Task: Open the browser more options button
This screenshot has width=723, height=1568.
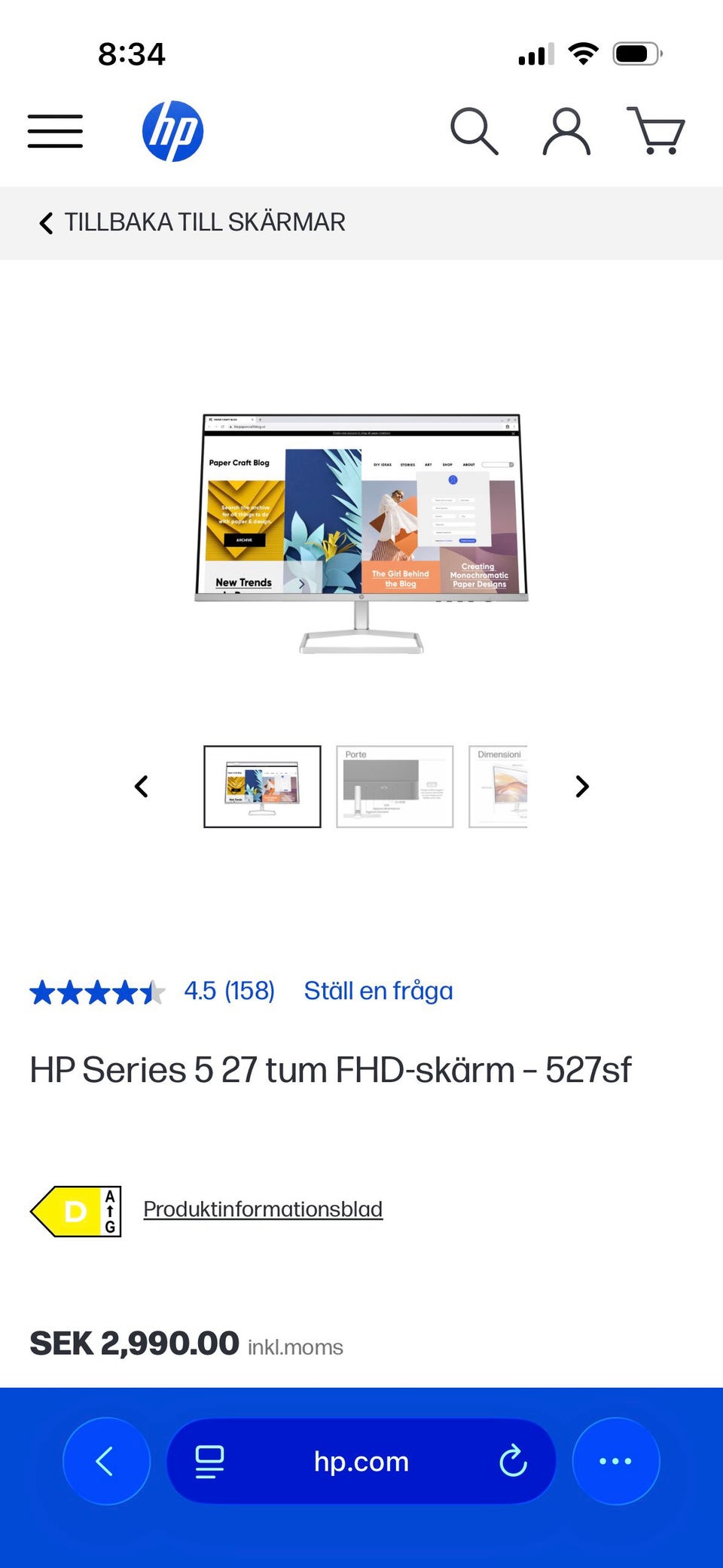Action: pos(616,1461)
